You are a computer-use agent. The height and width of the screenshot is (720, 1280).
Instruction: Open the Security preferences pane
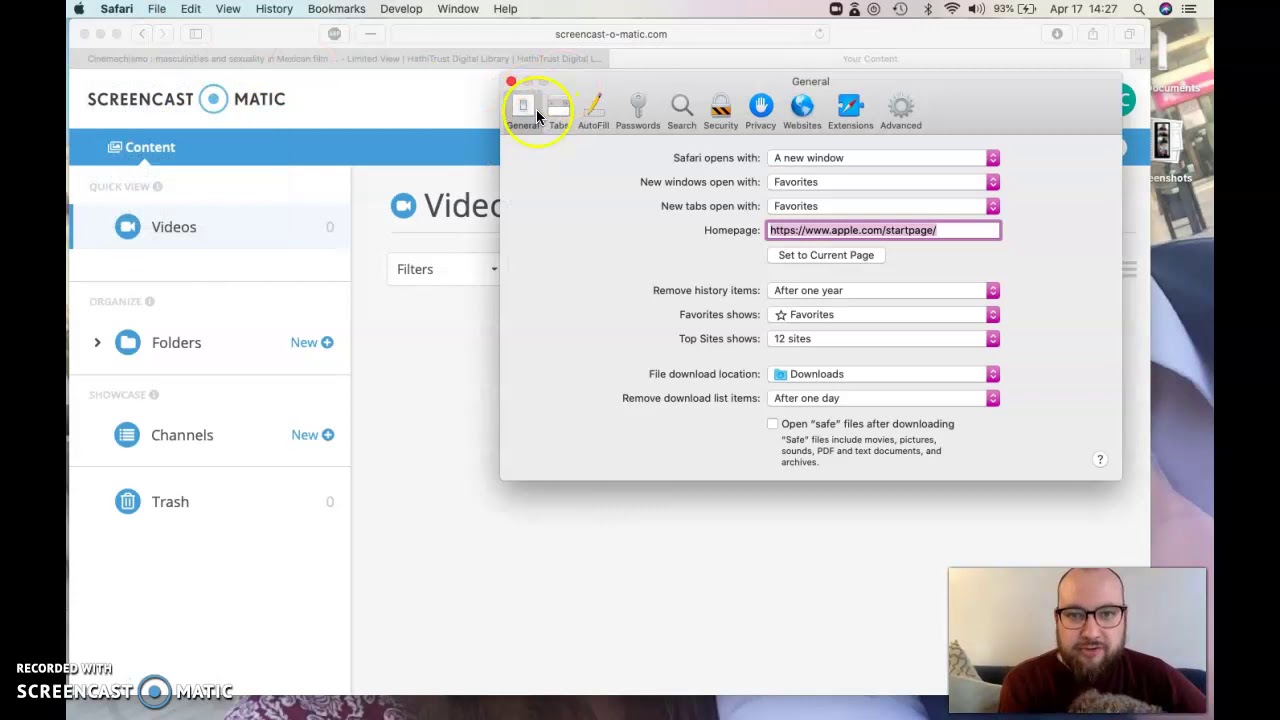[x=720, y=112]
